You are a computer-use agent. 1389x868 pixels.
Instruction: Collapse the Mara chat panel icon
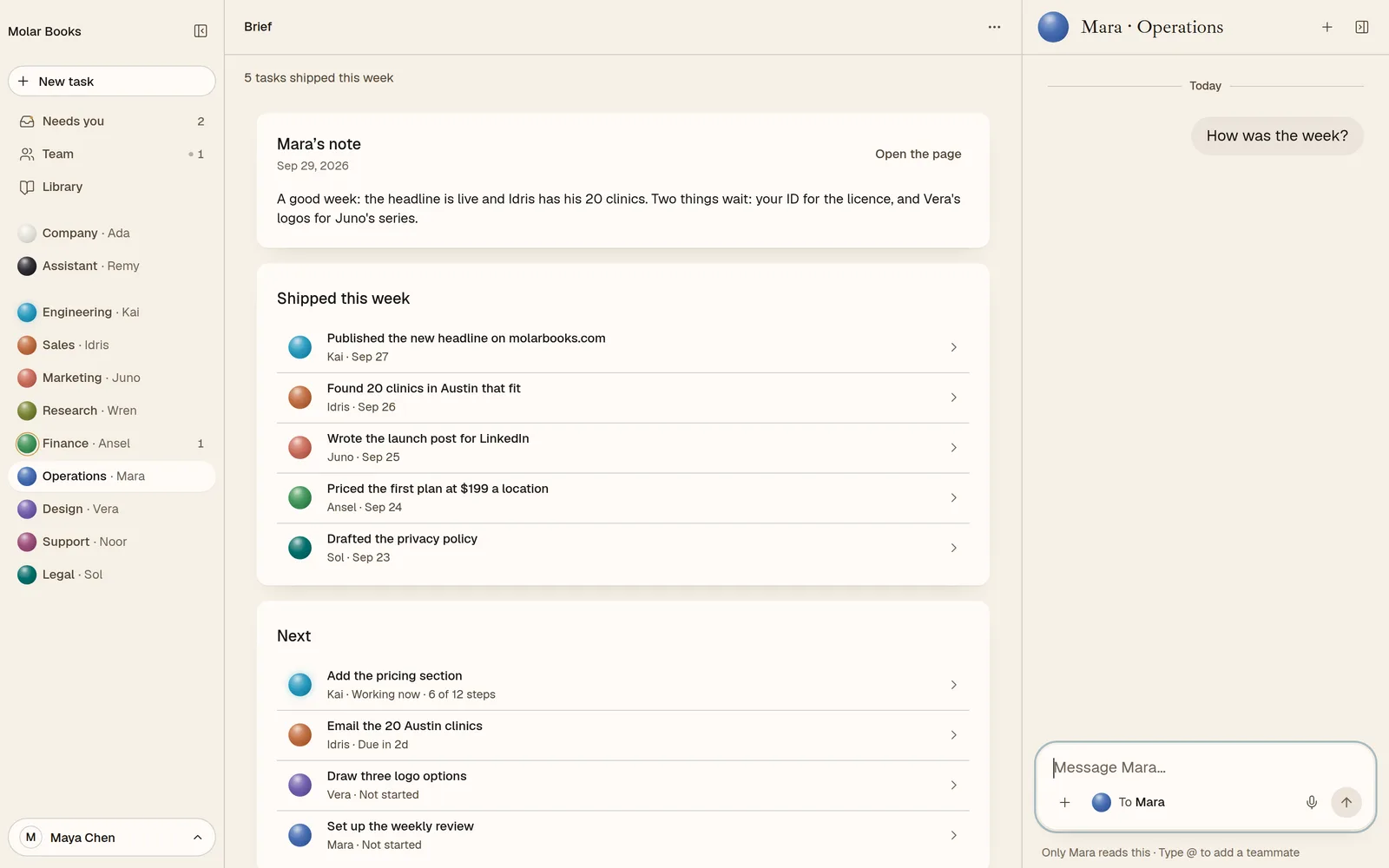pos(1361,27)
